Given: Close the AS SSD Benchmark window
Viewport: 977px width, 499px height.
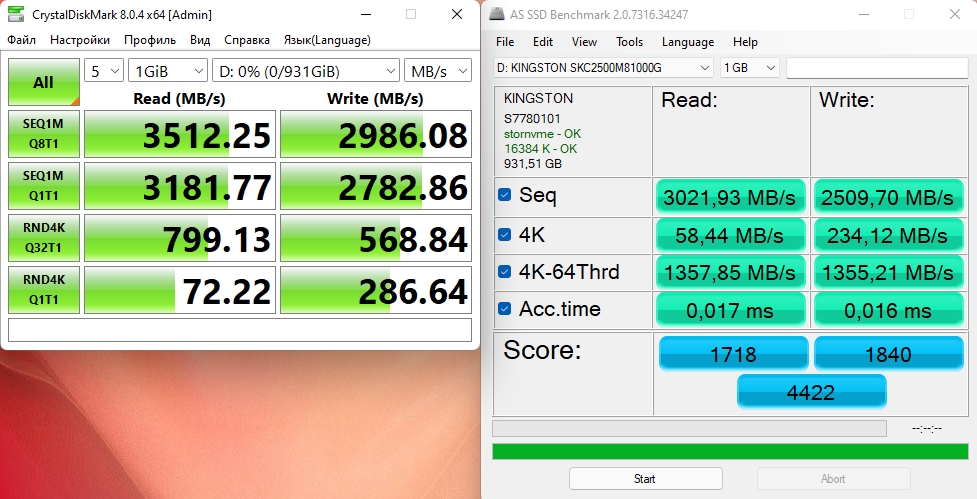Looking at the screenshot, I should [955, 14].
